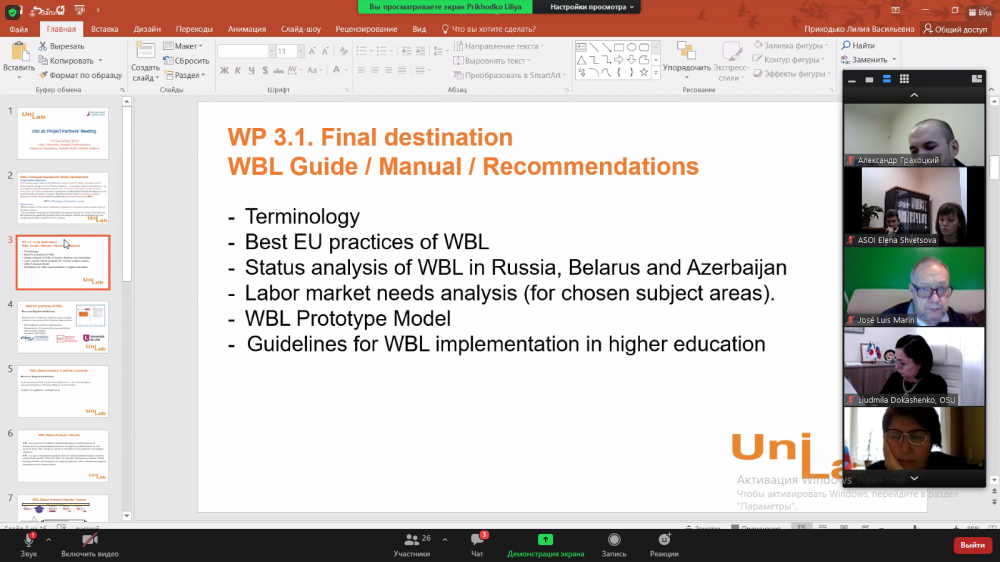1000x562 pixels.
Task: Open Shape fill (Заливка фигуры) options
Action: pyautogui.click(x=790, y=45)
